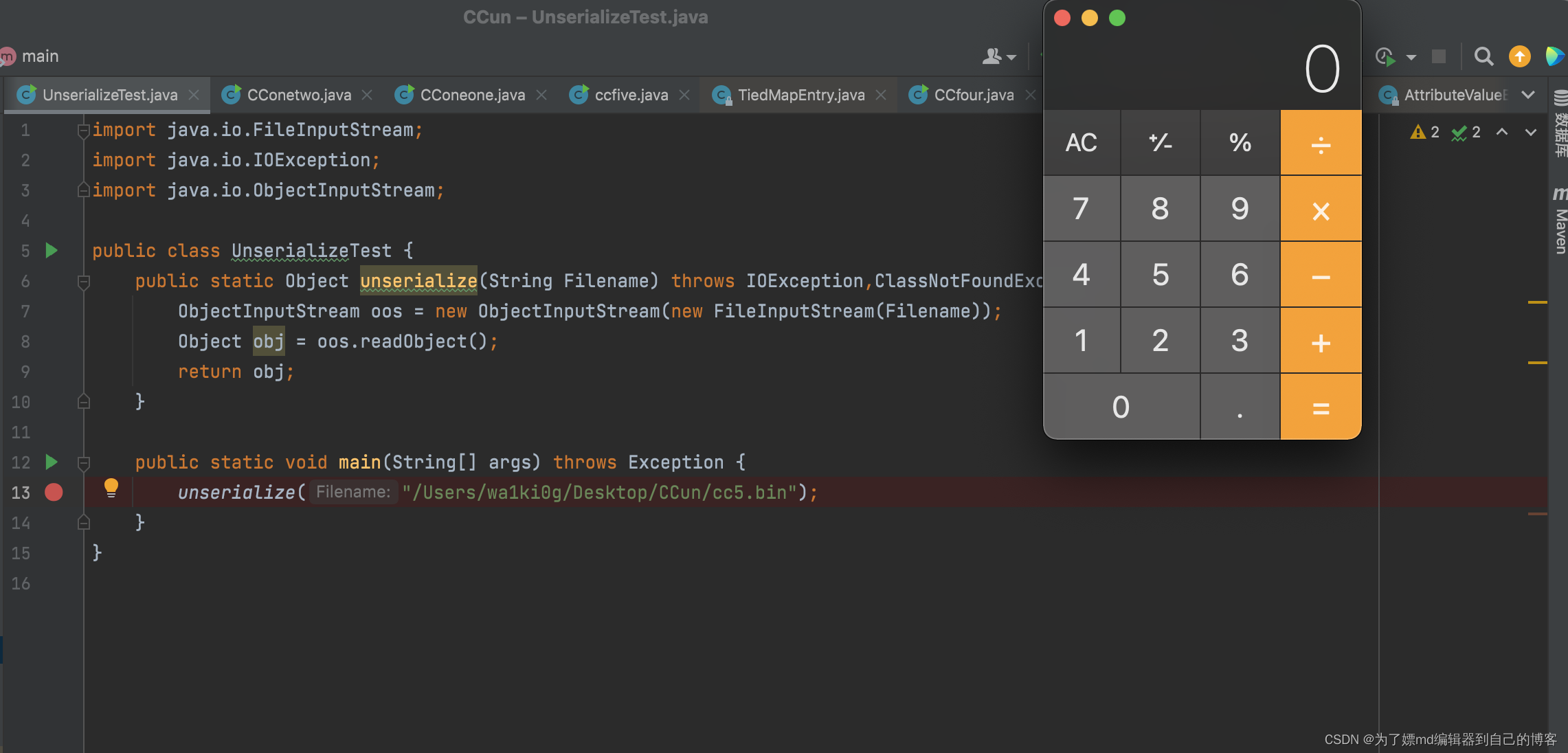Click the 7 key on Calculator
The width and height of the screenshot is (1568, 753).
pyautogui.click(x=1082, y=209)
